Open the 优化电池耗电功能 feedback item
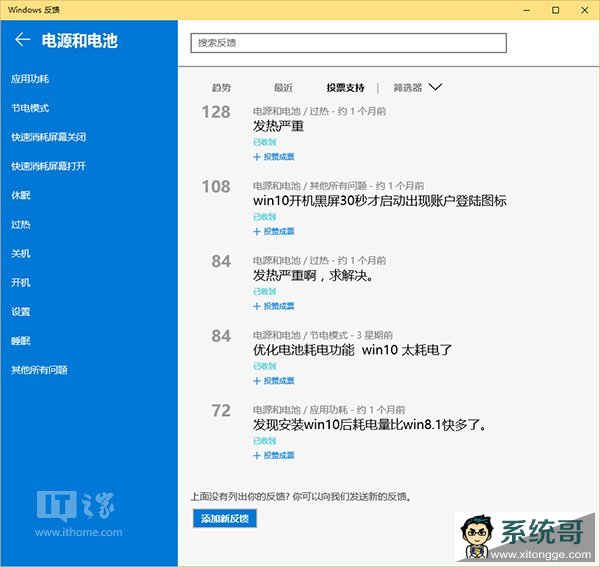 pos(352,350)
